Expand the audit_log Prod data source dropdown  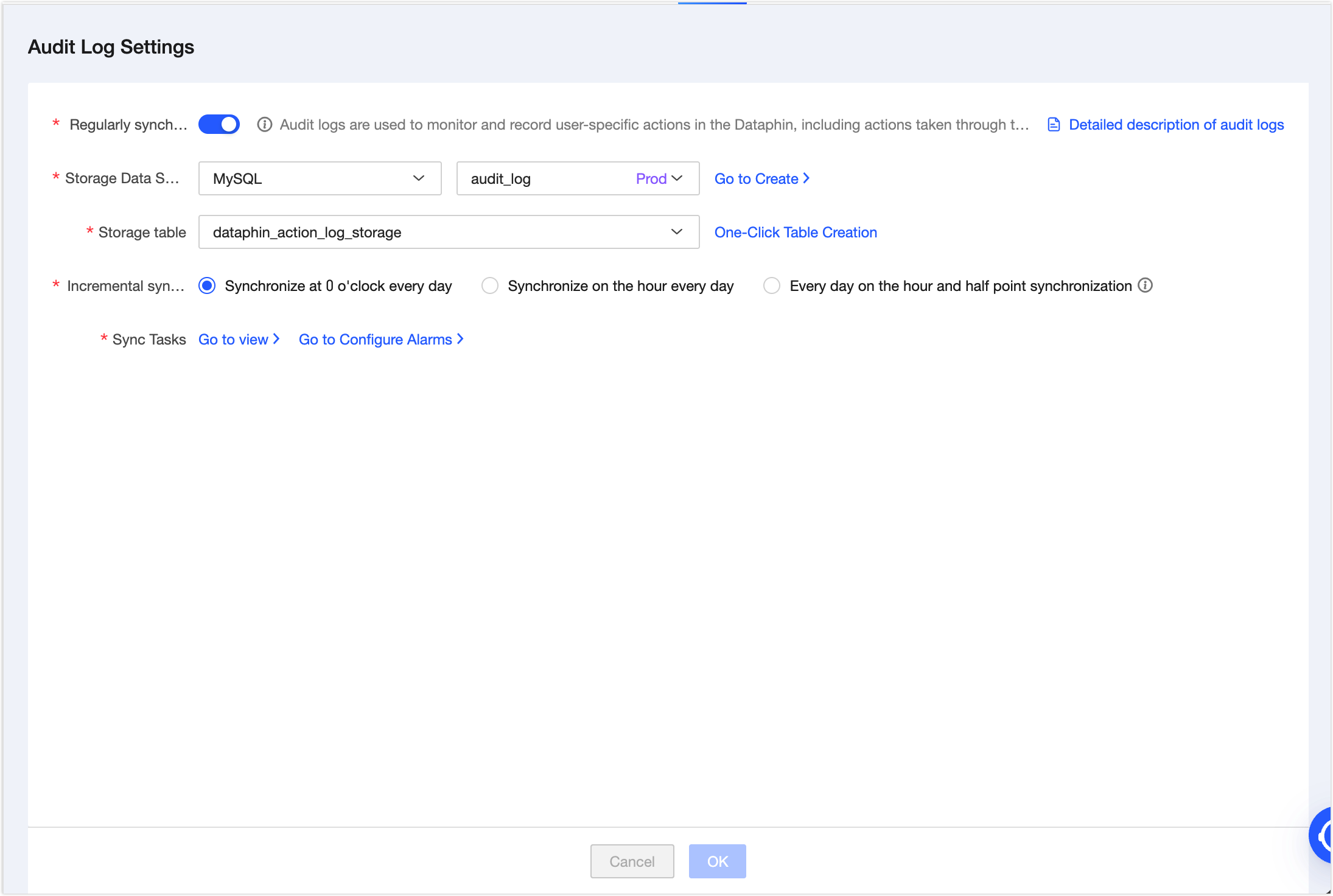(578, 178)
